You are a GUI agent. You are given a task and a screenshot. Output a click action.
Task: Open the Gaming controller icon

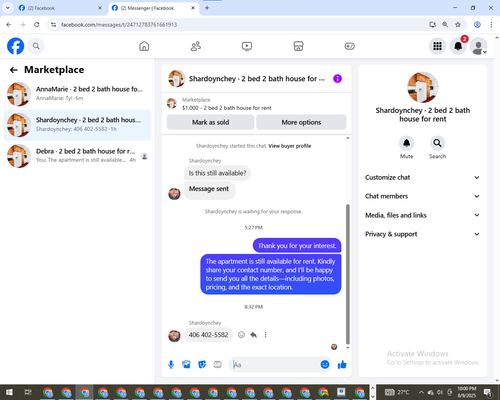click(350, 46)
